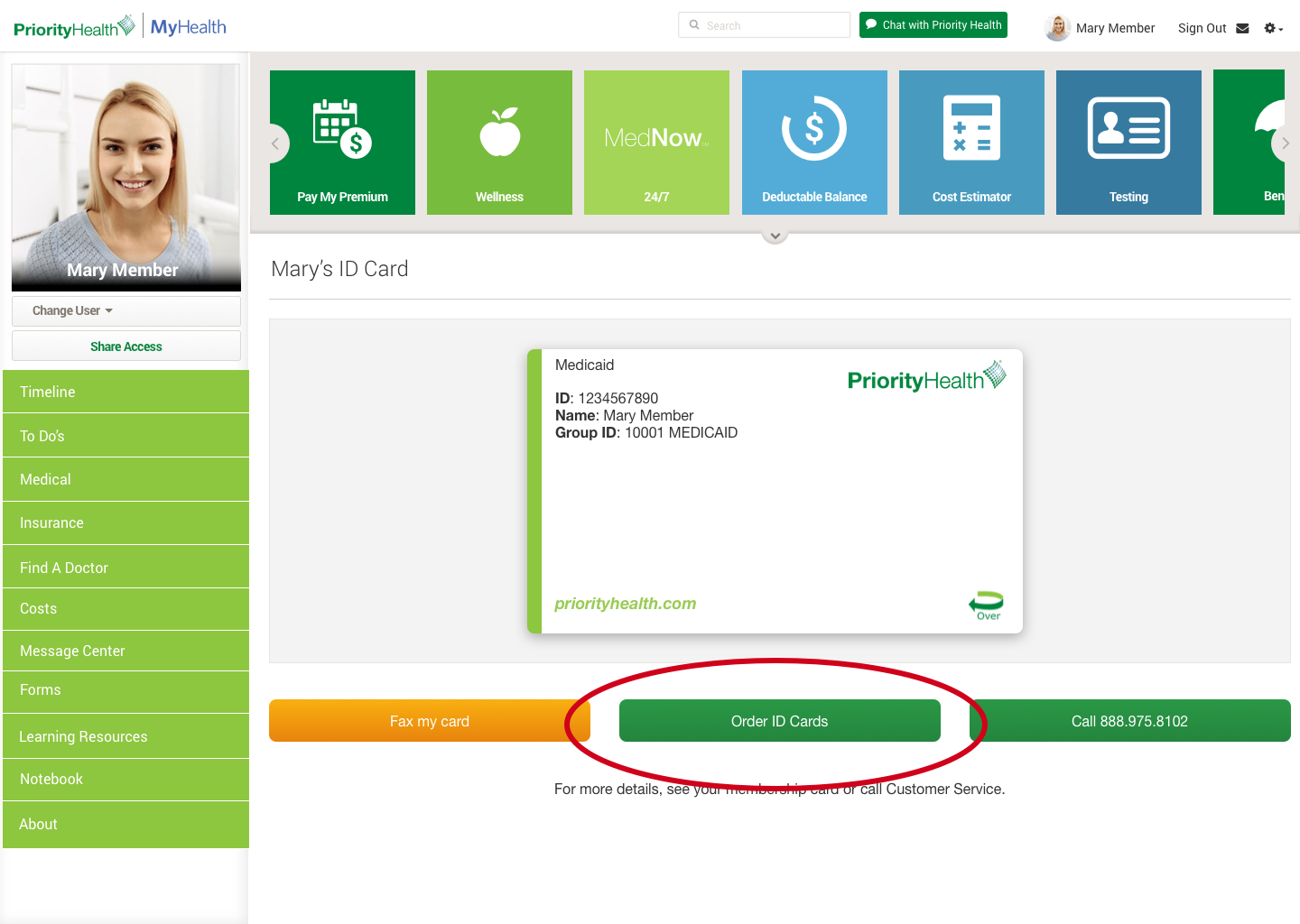Click the Mary Member name in header
This screenshot has width=1300, height=924.
[1115, 28]
